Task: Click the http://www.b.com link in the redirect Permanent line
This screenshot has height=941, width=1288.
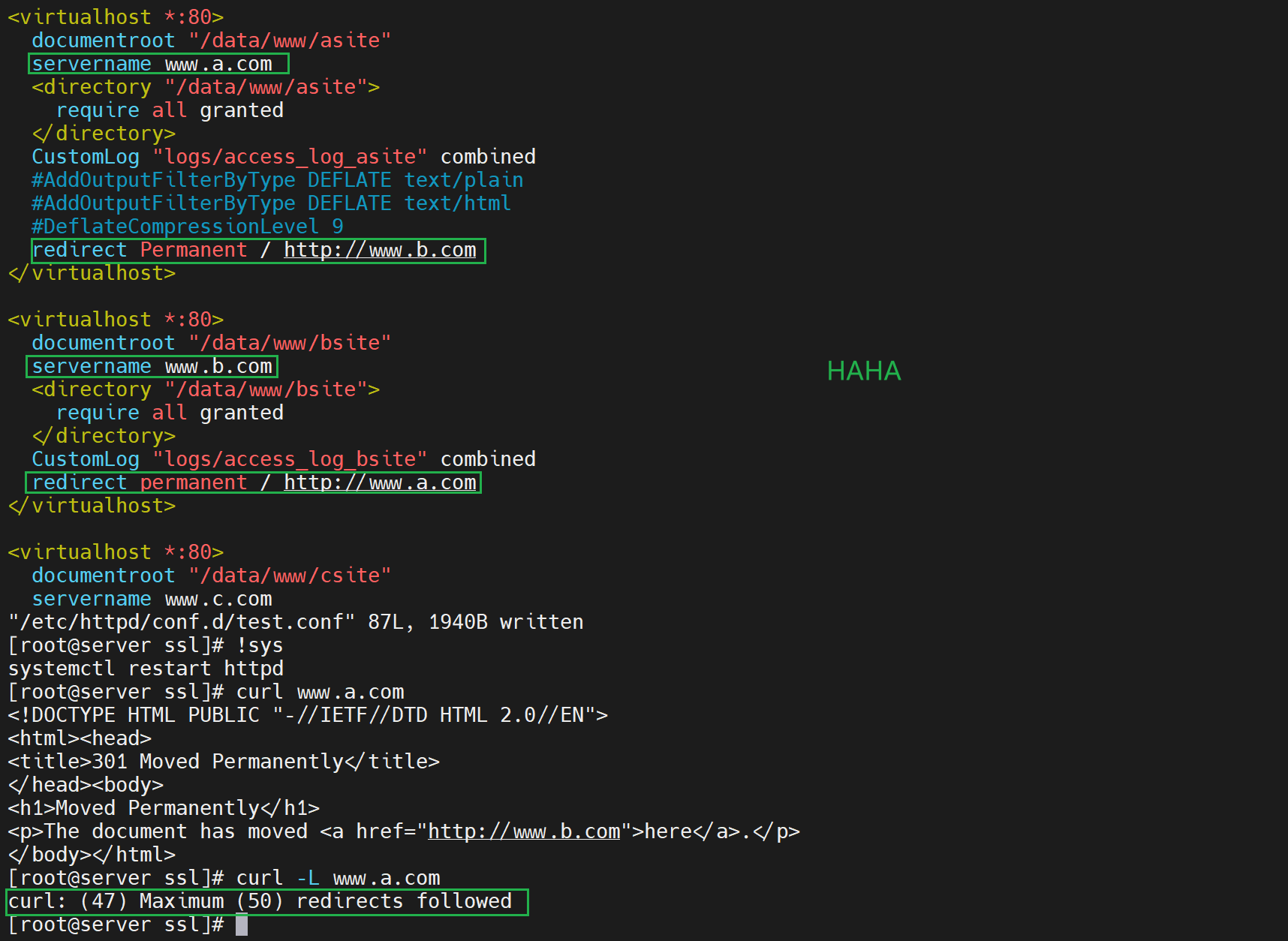Action: (x=380, y=250)
